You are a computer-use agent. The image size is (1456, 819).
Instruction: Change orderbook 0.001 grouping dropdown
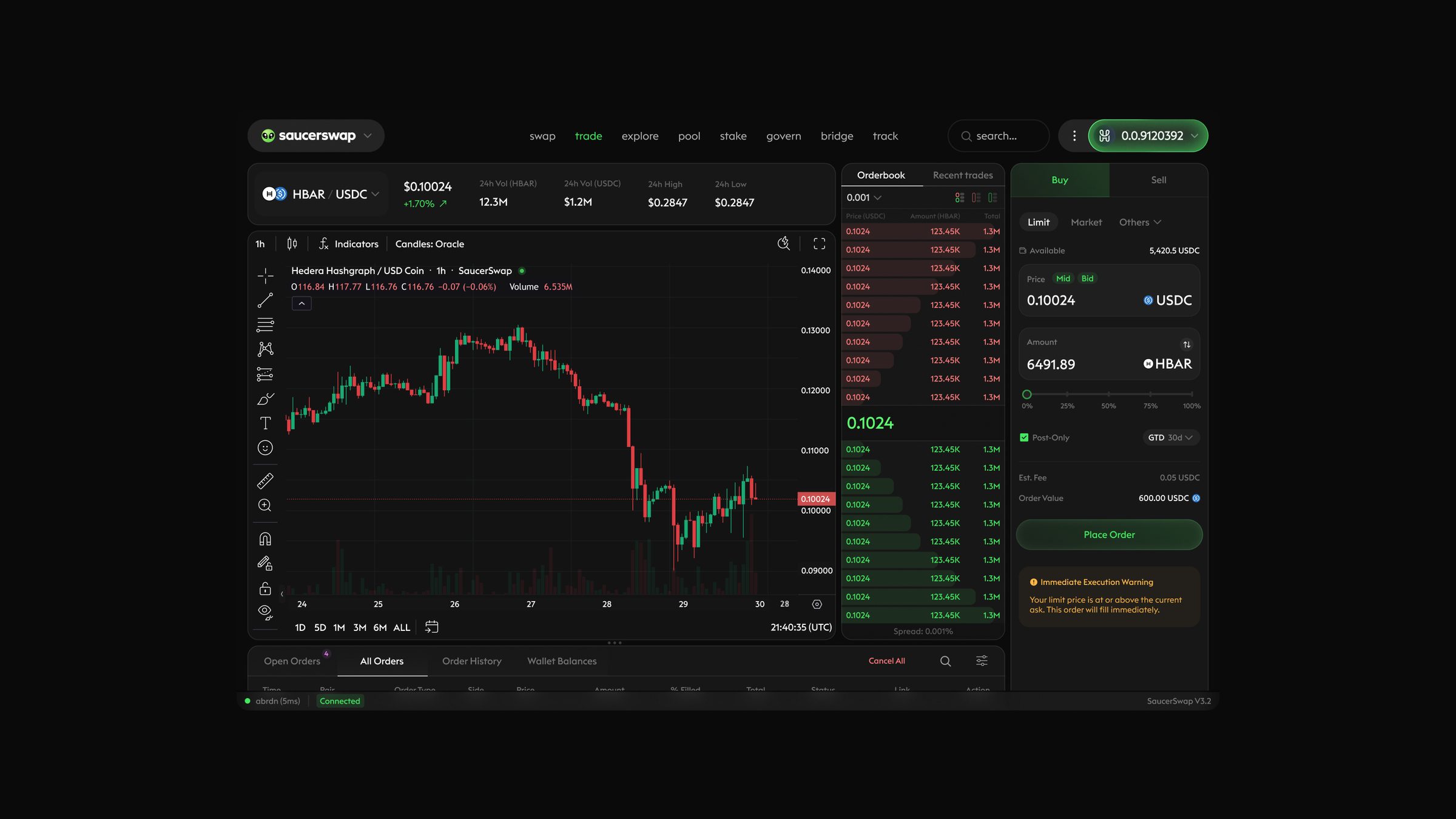(x=863, y=198)
